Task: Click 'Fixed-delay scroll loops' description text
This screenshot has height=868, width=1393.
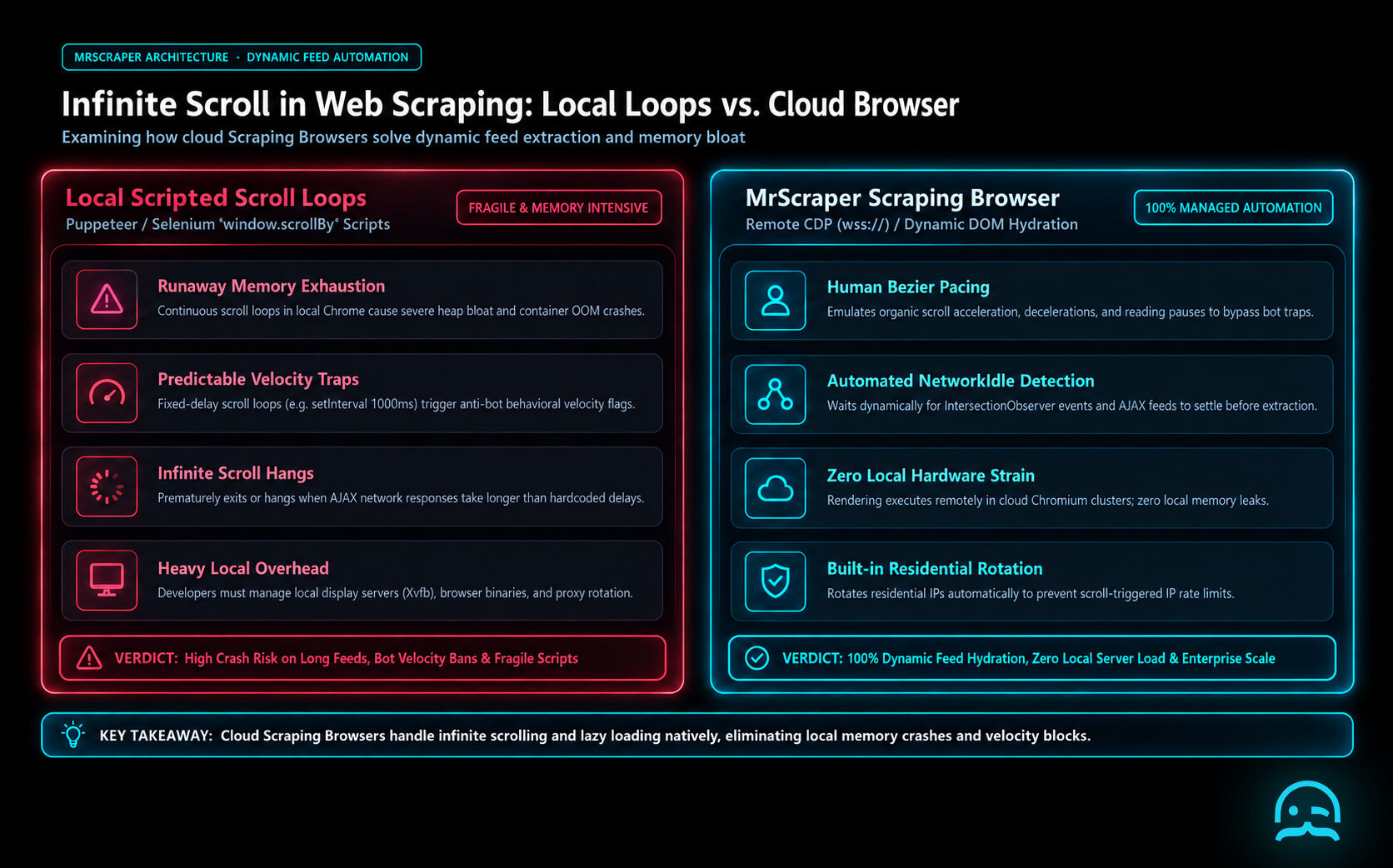Action: coord(396,404)
